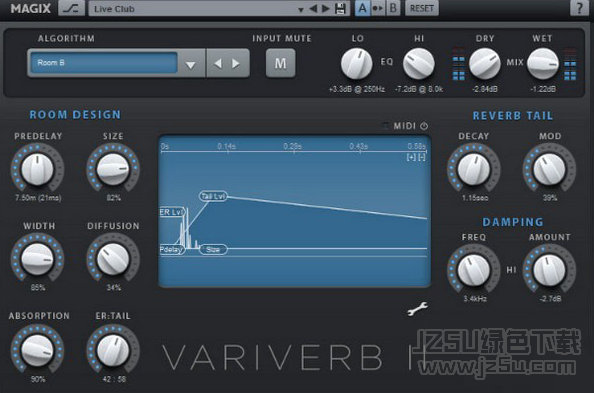The width and height of the screenshot is (594, 393).
Task: Click the WIDTH knob
Action: 37,259
